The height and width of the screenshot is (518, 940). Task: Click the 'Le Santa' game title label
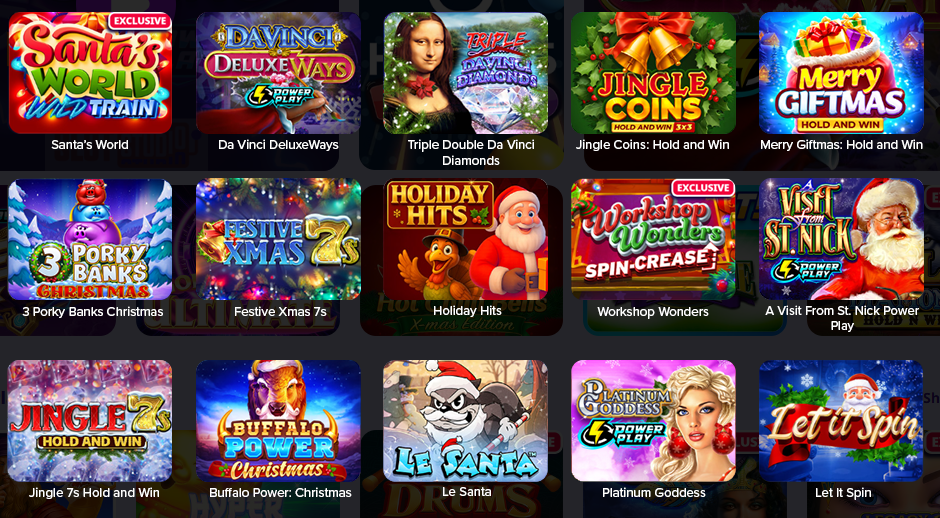click(x=466, y=492)
